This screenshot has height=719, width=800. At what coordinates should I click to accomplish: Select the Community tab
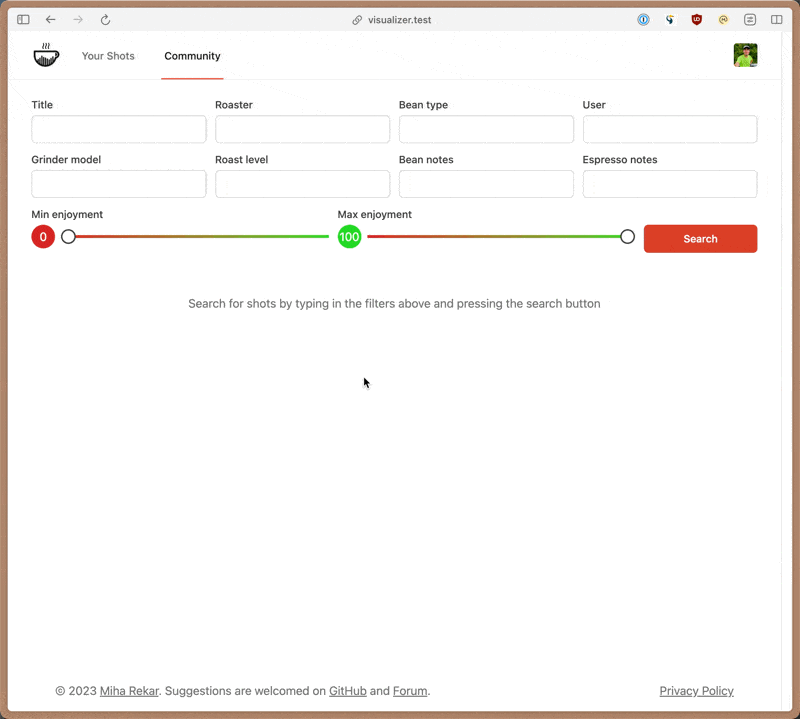(192, 56)
